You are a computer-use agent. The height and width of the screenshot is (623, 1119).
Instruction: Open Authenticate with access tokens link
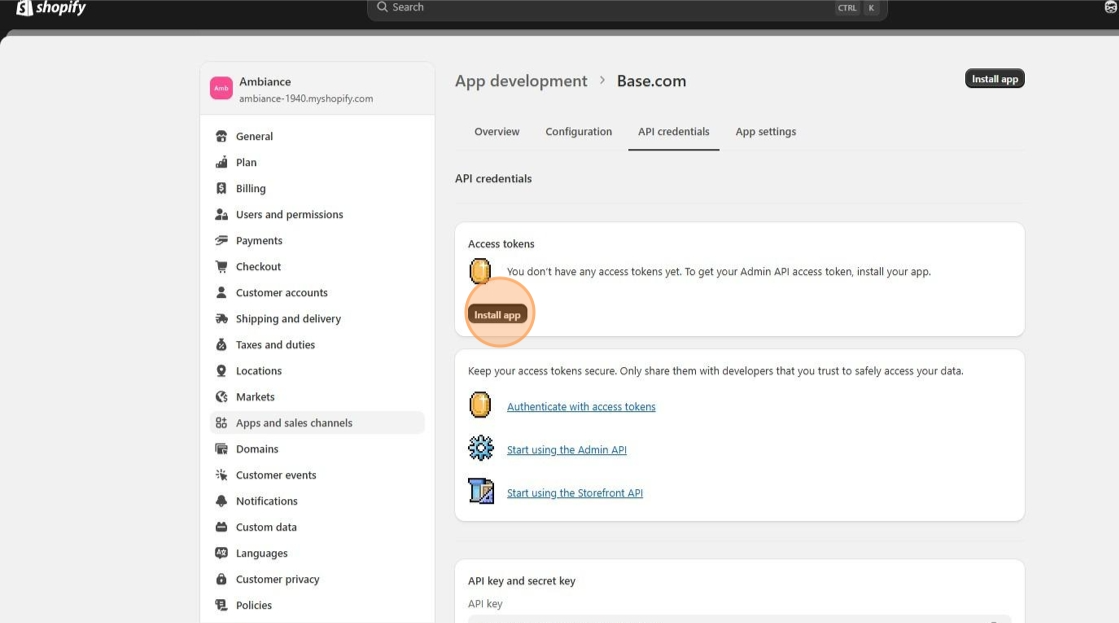pyautogui.click(x=581, y=407)
